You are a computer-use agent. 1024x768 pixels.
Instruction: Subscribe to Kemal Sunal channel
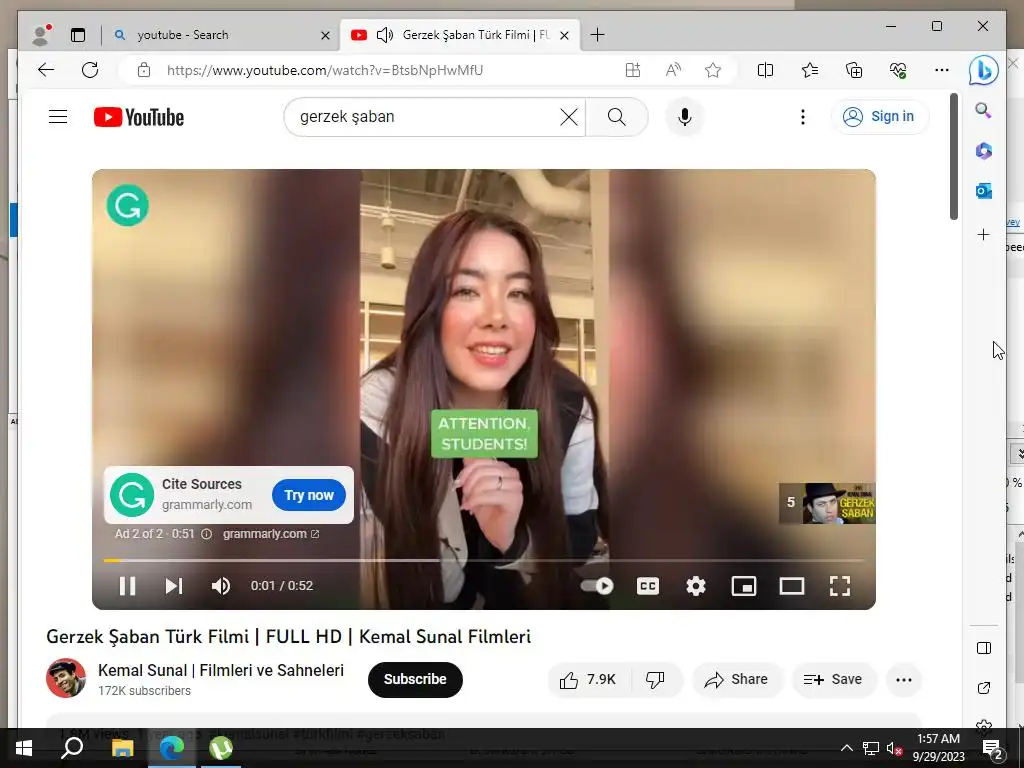(x=415, y=679)
